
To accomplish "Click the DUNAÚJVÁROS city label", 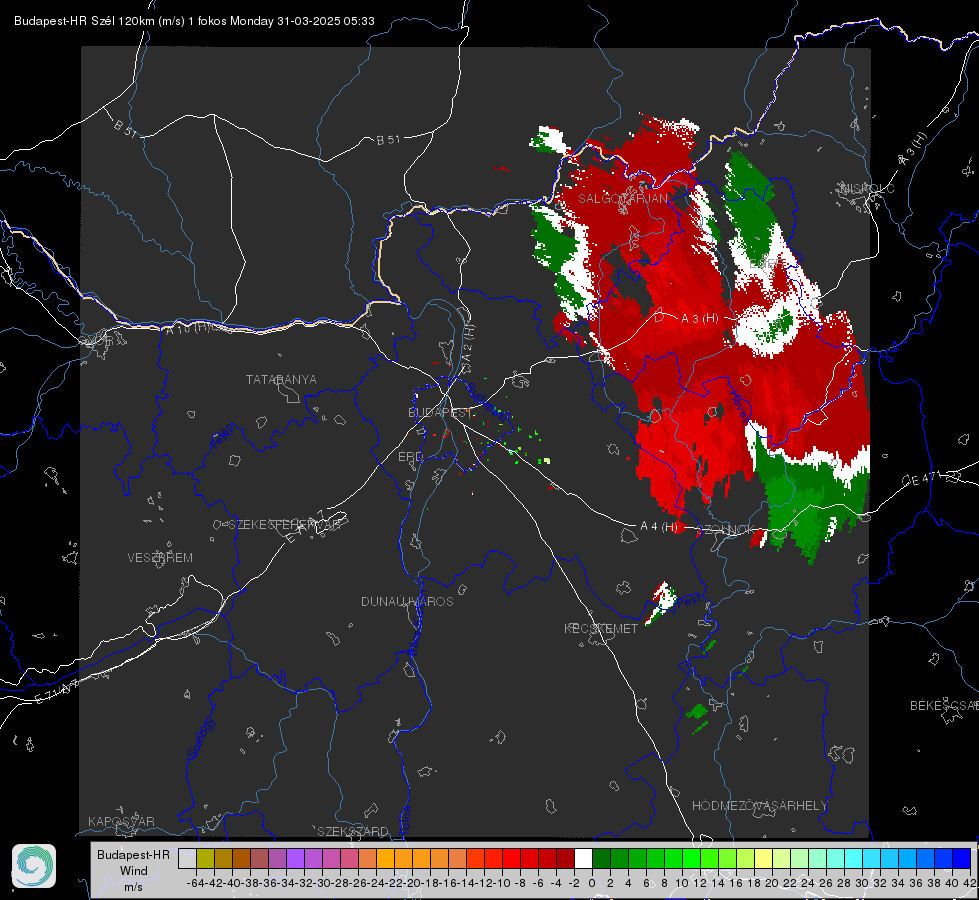I will (x=407, y=601).
